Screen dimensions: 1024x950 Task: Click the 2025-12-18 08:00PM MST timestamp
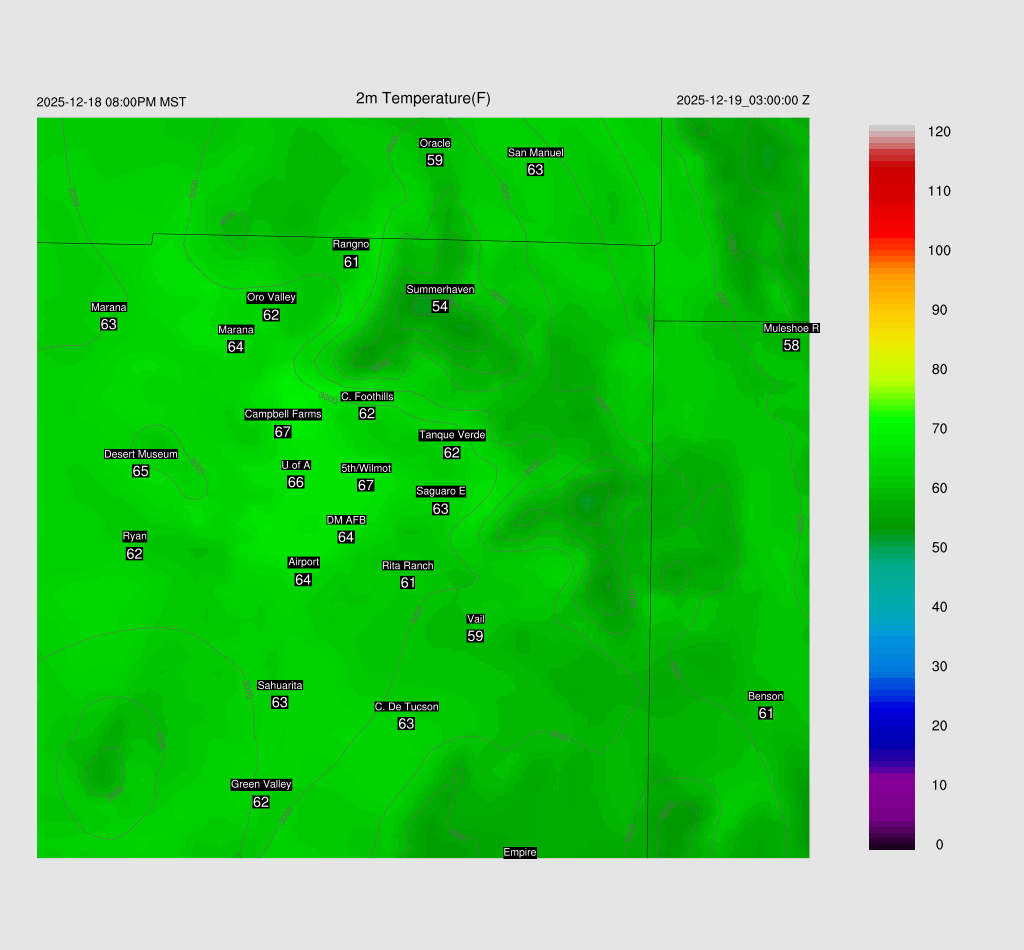tap(111, 102)
